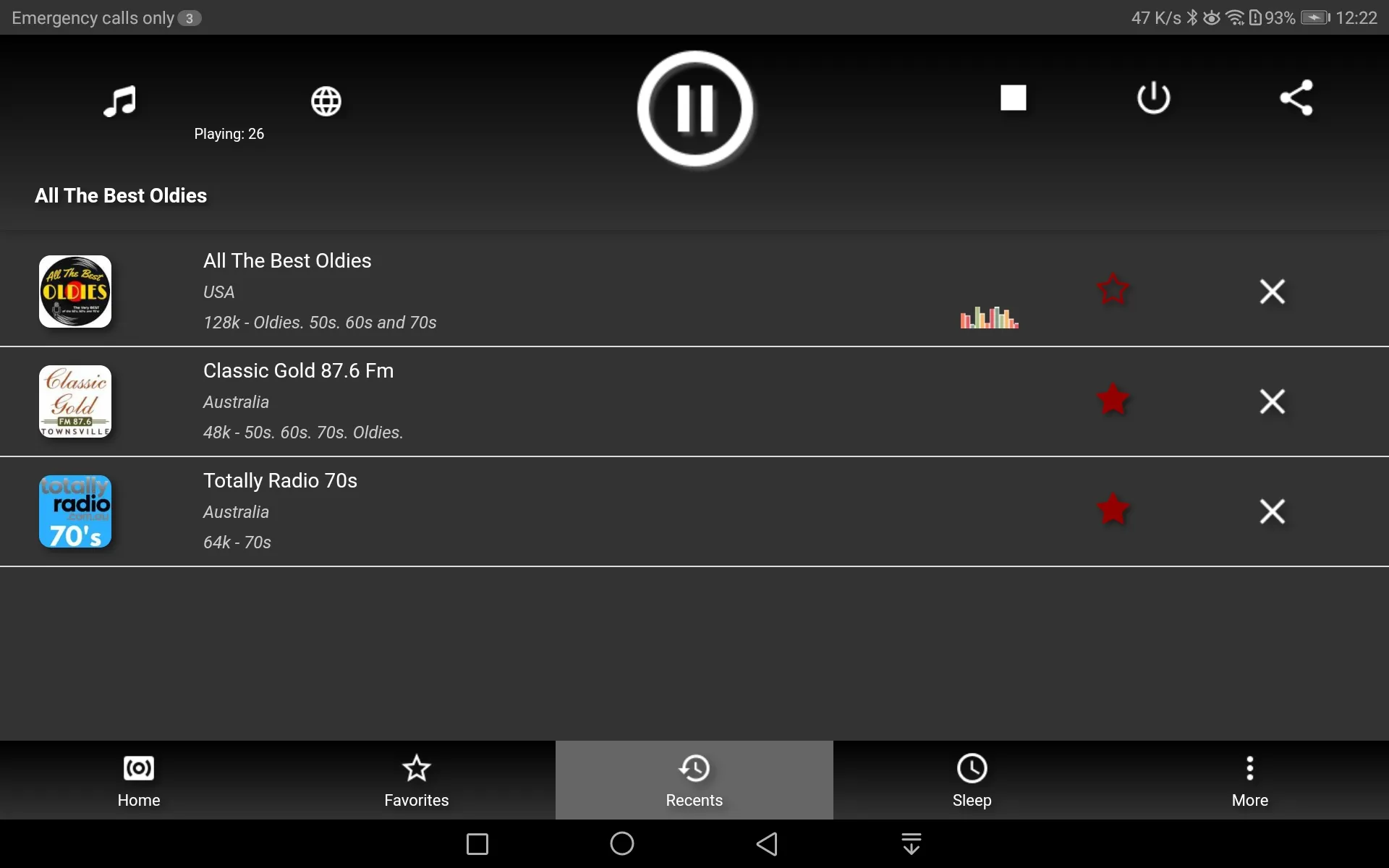Toggle favorite star for Classic Gold 87.6 Fm
1389x868 pixels.
[x=1112, y=400]
